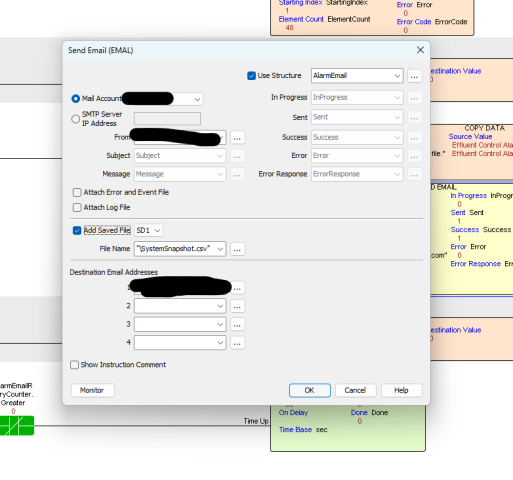The image size is (513, 480).
Task: Uncheck the Use Structure checkbox
Action: tap(251, 76)
